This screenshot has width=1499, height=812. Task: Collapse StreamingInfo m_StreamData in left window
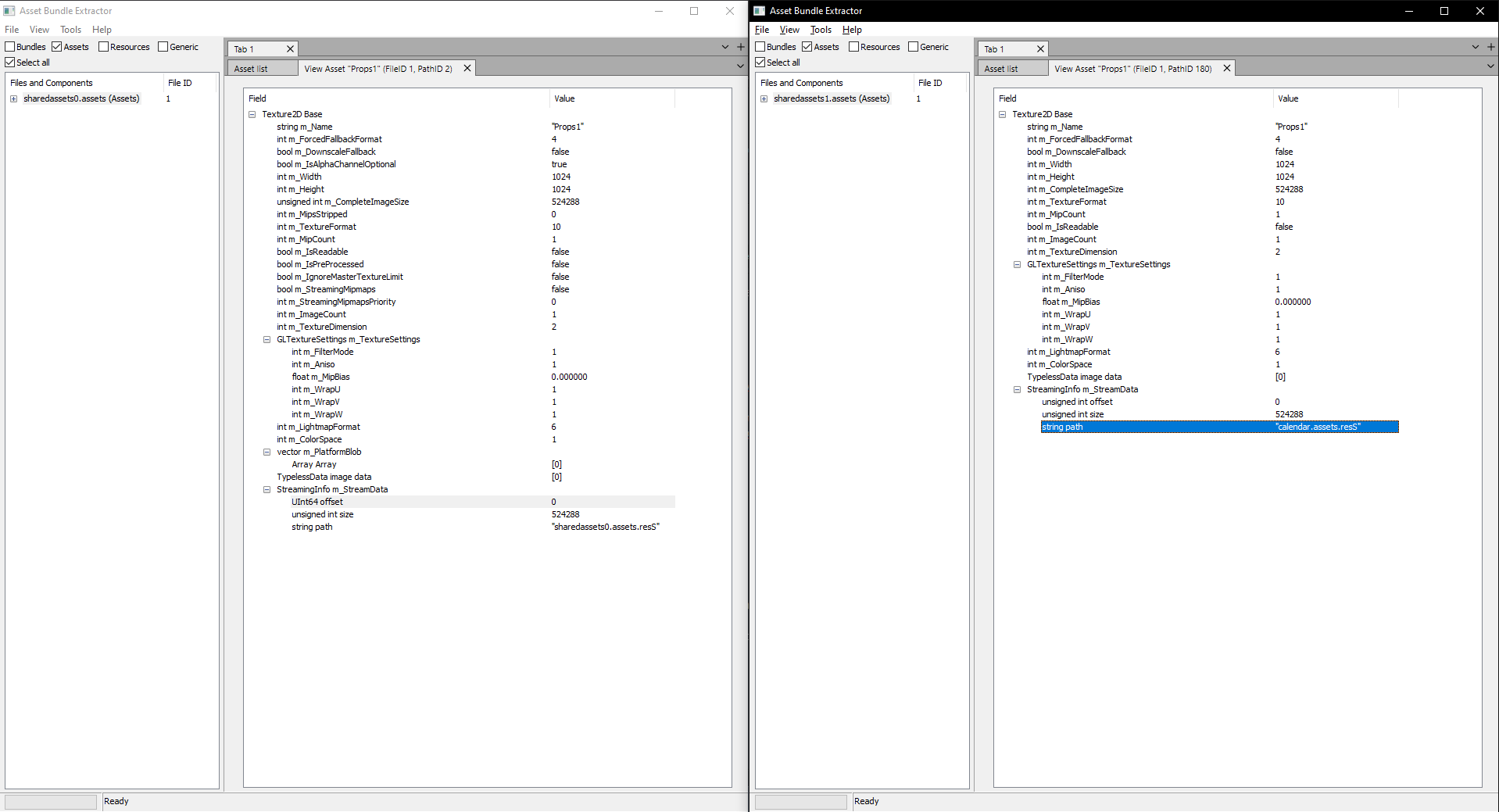tap(267, 489)
